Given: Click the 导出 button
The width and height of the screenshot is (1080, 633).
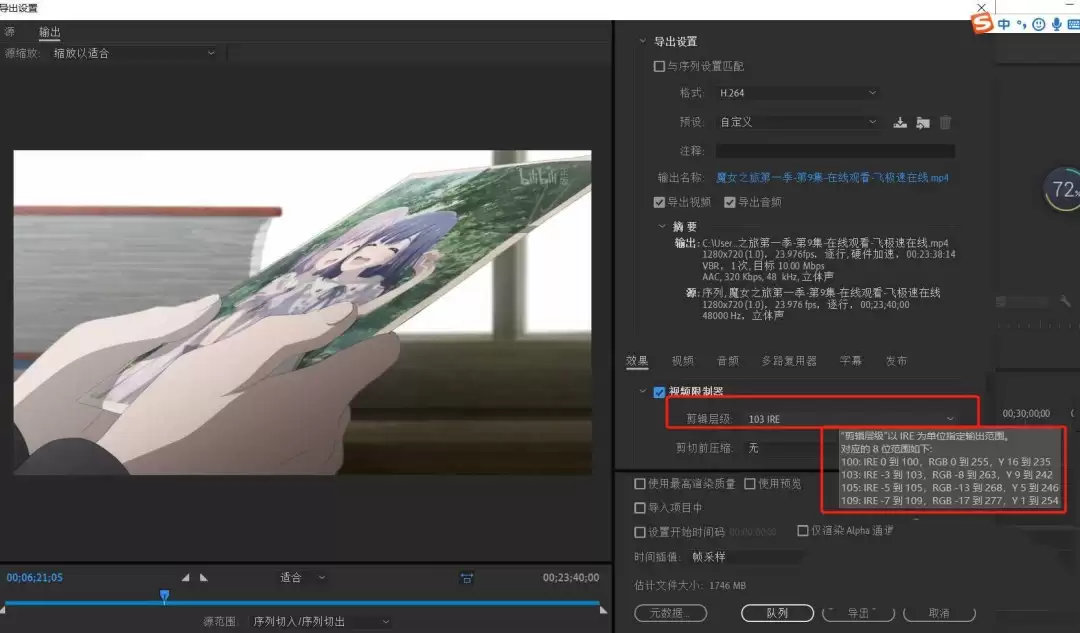Looking at the screenshot, I should (859, 613).
